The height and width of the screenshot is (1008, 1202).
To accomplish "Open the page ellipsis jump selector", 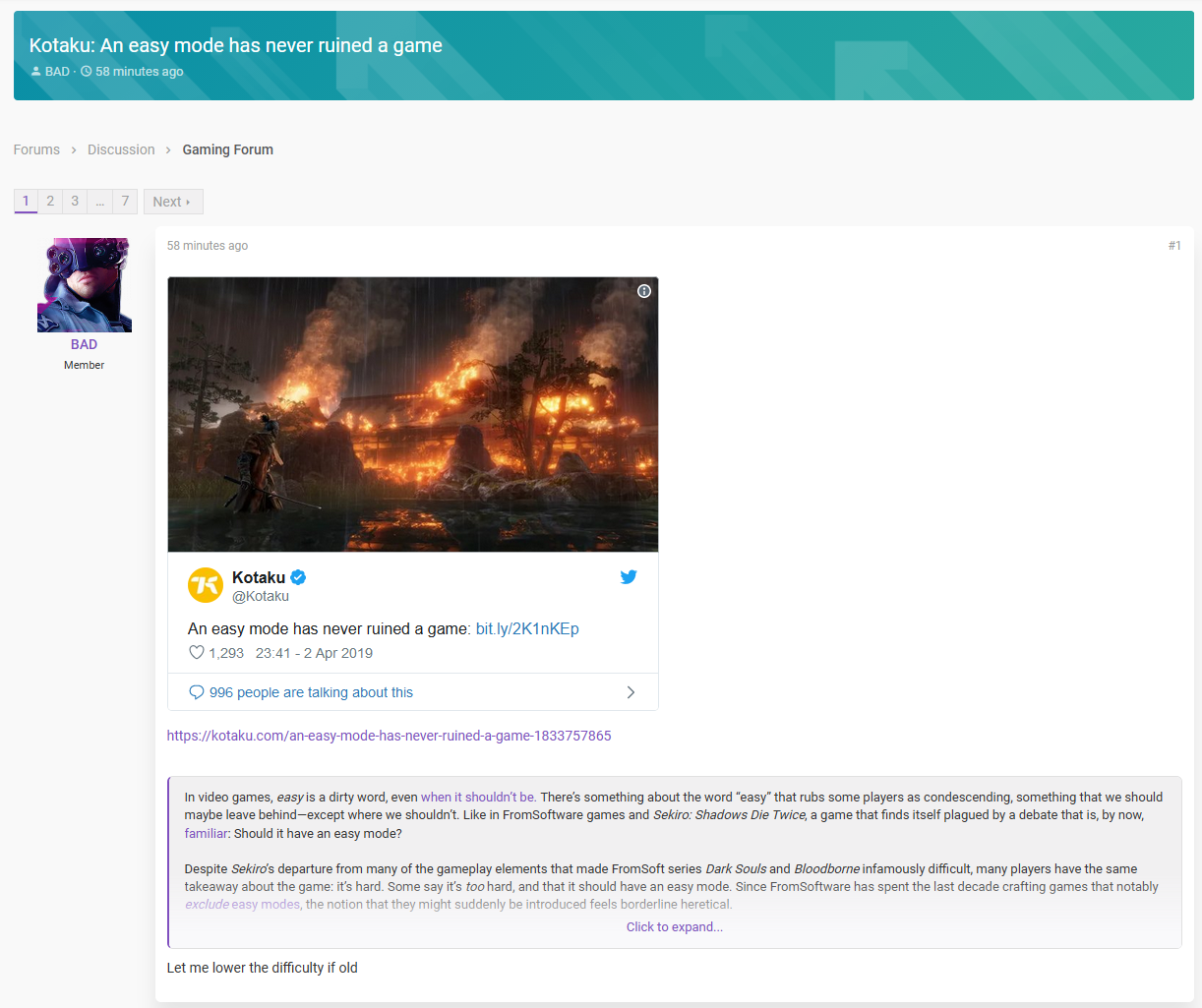I will [x=99, y=201].
